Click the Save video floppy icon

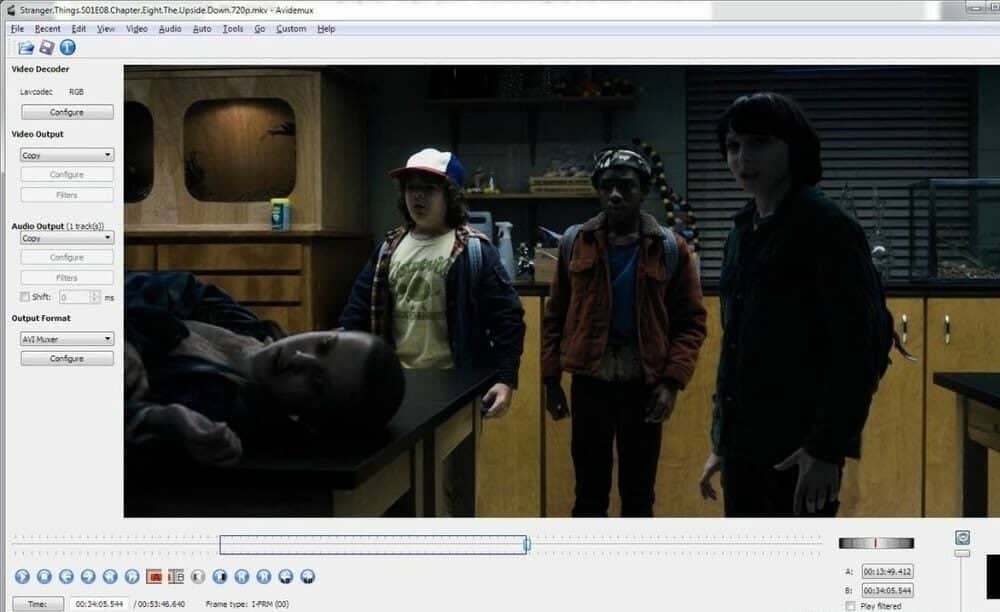point(47,47)
